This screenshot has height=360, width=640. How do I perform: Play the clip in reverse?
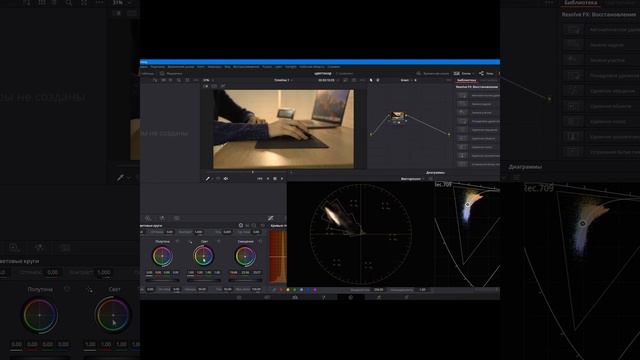[x=268, y=179]
